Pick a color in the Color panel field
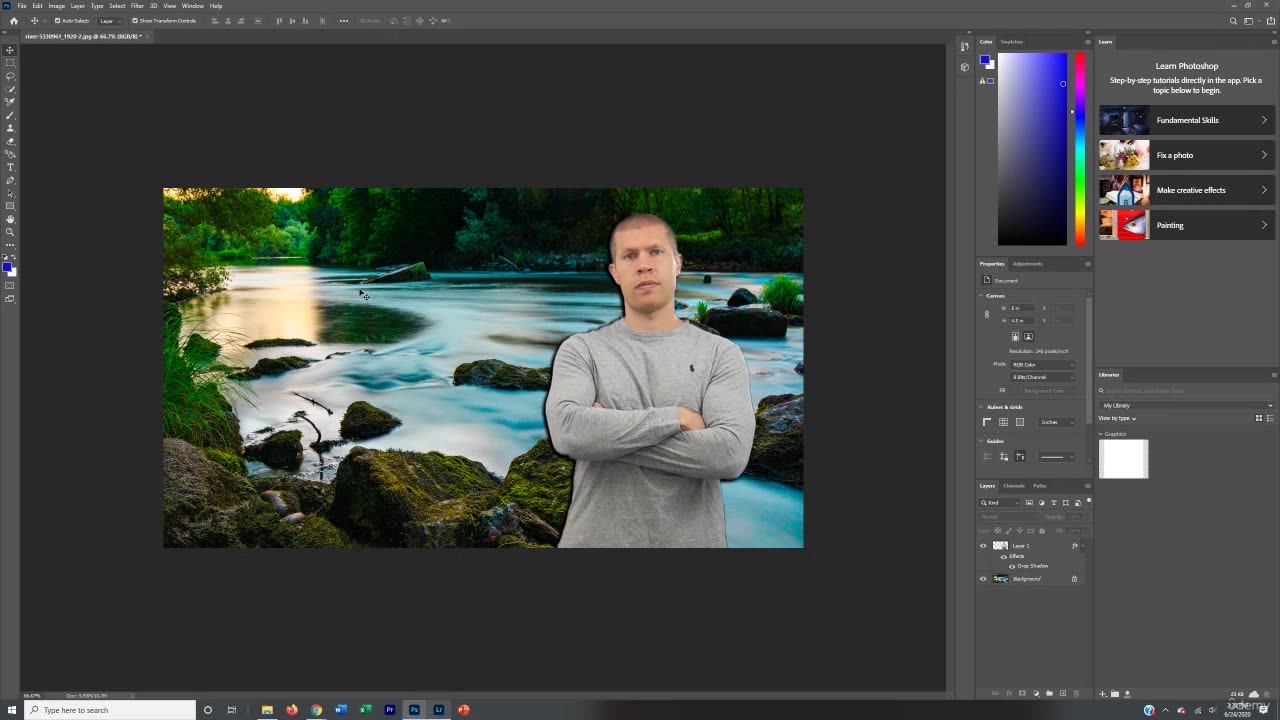Image resolution: width=1280 pixels, height=720 pixels. pos(1032,149)
